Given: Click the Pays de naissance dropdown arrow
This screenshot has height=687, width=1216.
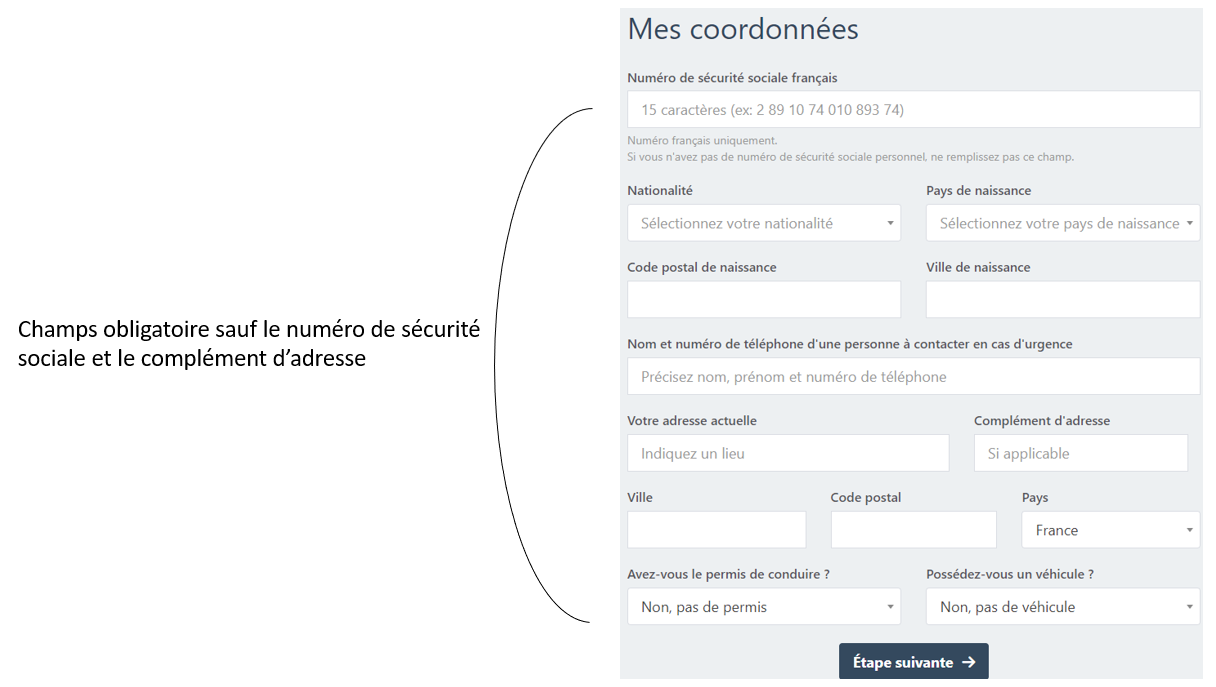Looking at the screenshot, I should (1189, 224).
